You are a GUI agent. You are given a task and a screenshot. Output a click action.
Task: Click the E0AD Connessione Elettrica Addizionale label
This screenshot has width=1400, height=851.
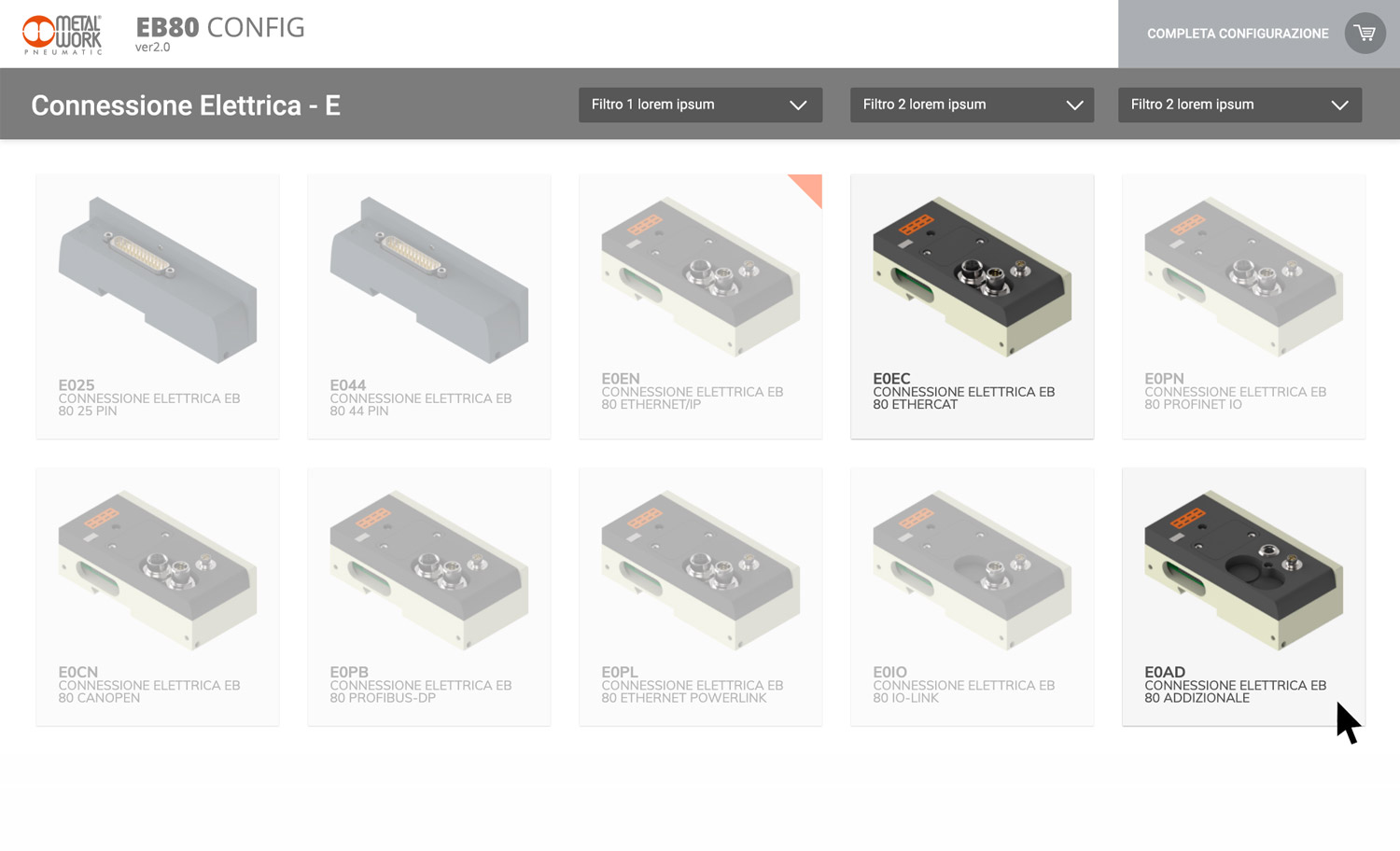pos(1236,685)
